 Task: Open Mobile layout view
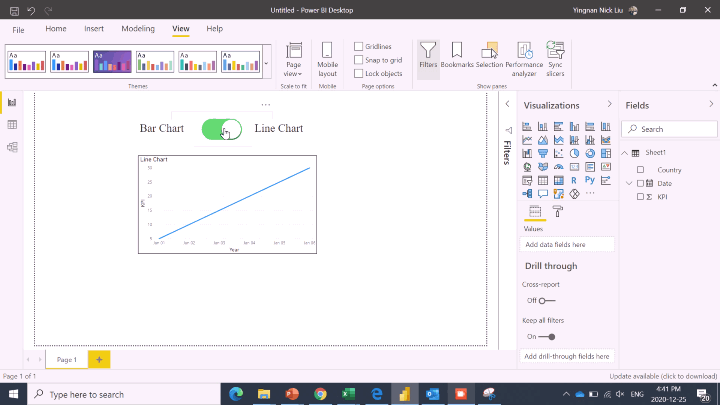[x=327, y=59]
